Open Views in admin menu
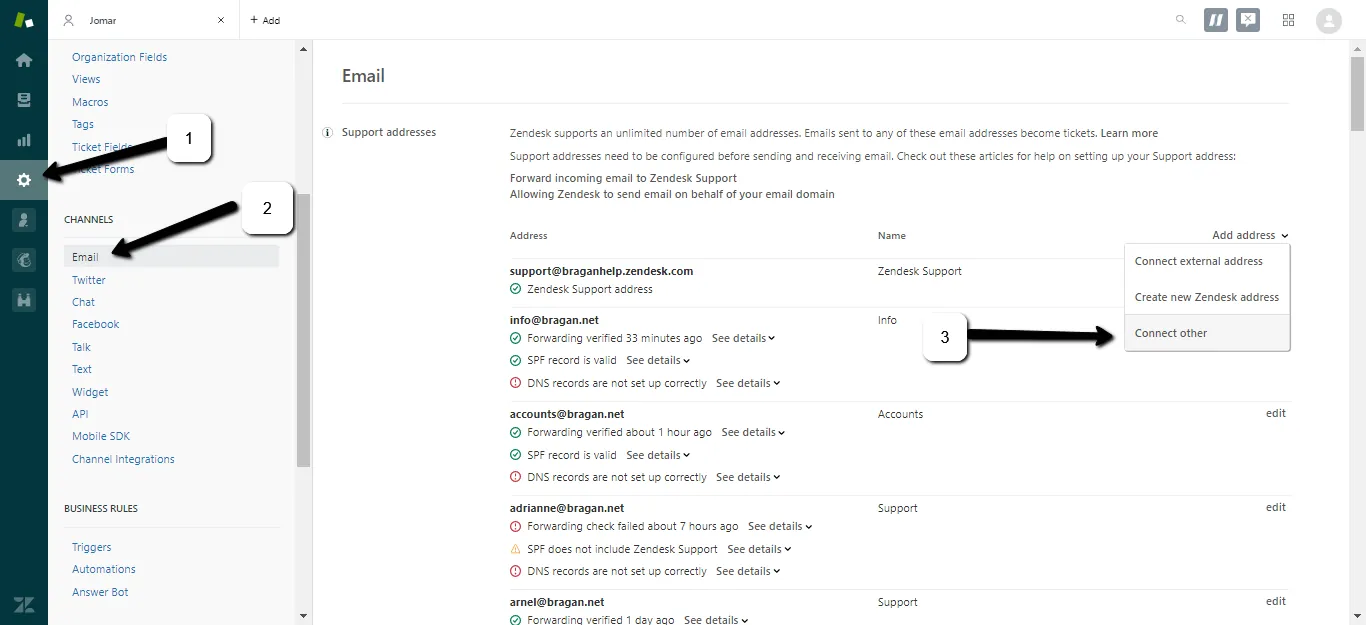 point(86,80)
